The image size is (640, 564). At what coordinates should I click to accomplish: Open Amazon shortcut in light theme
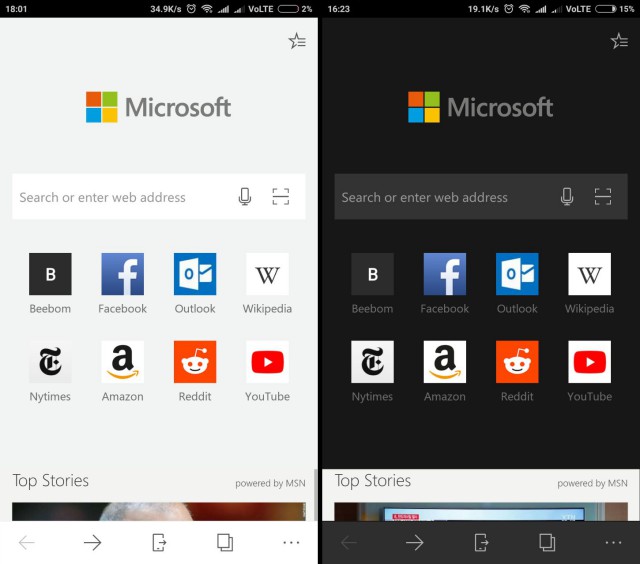122,371
